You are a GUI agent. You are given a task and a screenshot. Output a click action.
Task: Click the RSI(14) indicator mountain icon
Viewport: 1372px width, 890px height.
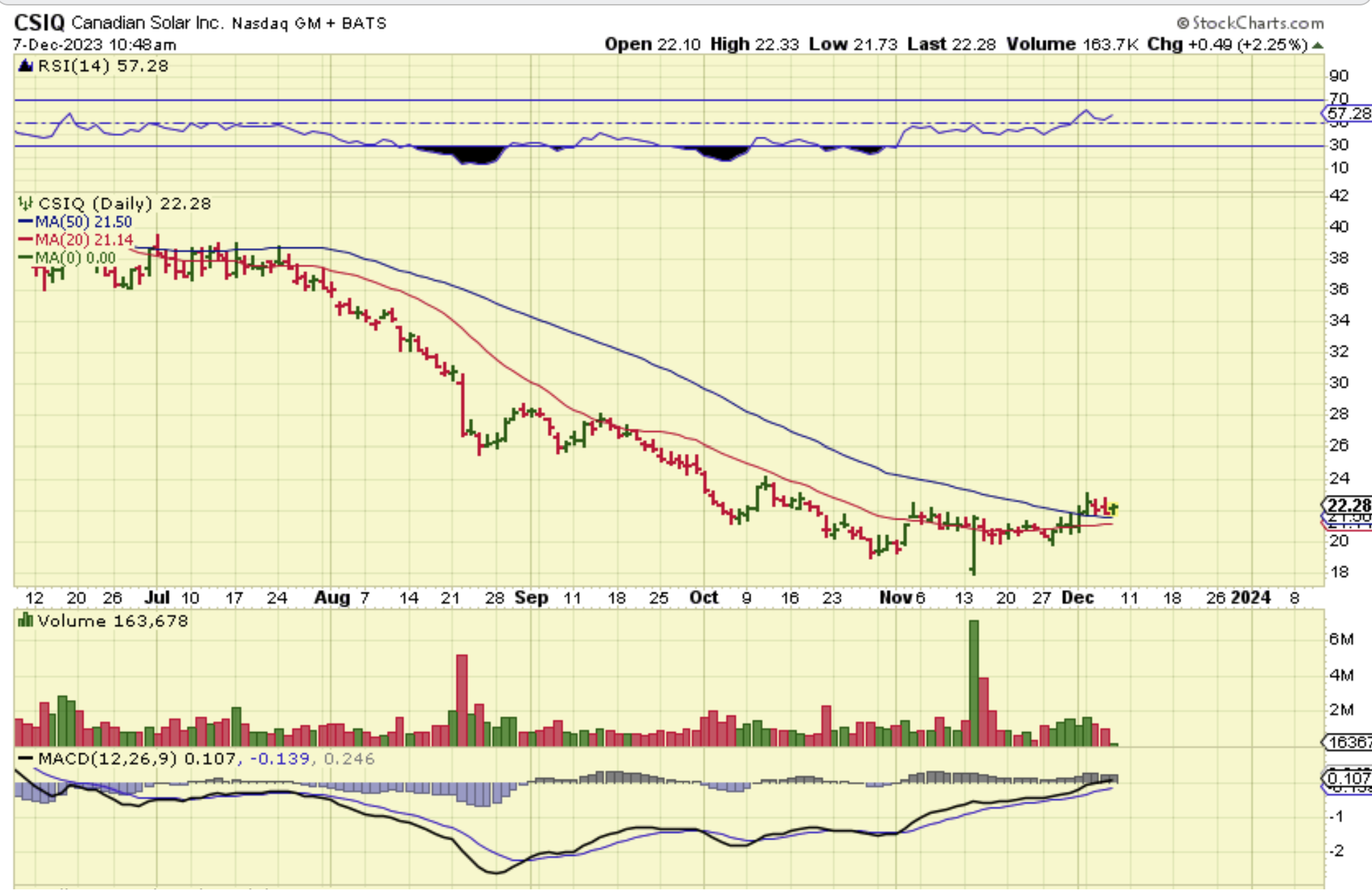click(25, 66)
